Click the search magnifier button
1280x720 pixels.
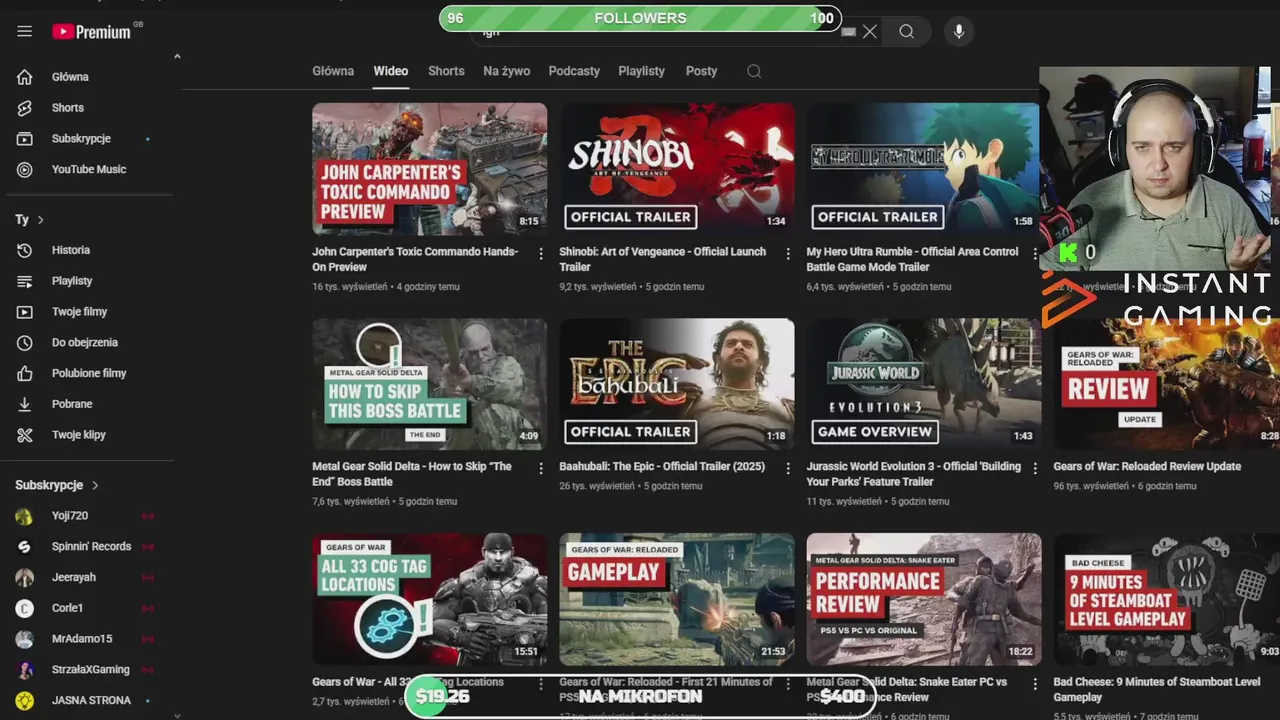(x=906, y=32)
